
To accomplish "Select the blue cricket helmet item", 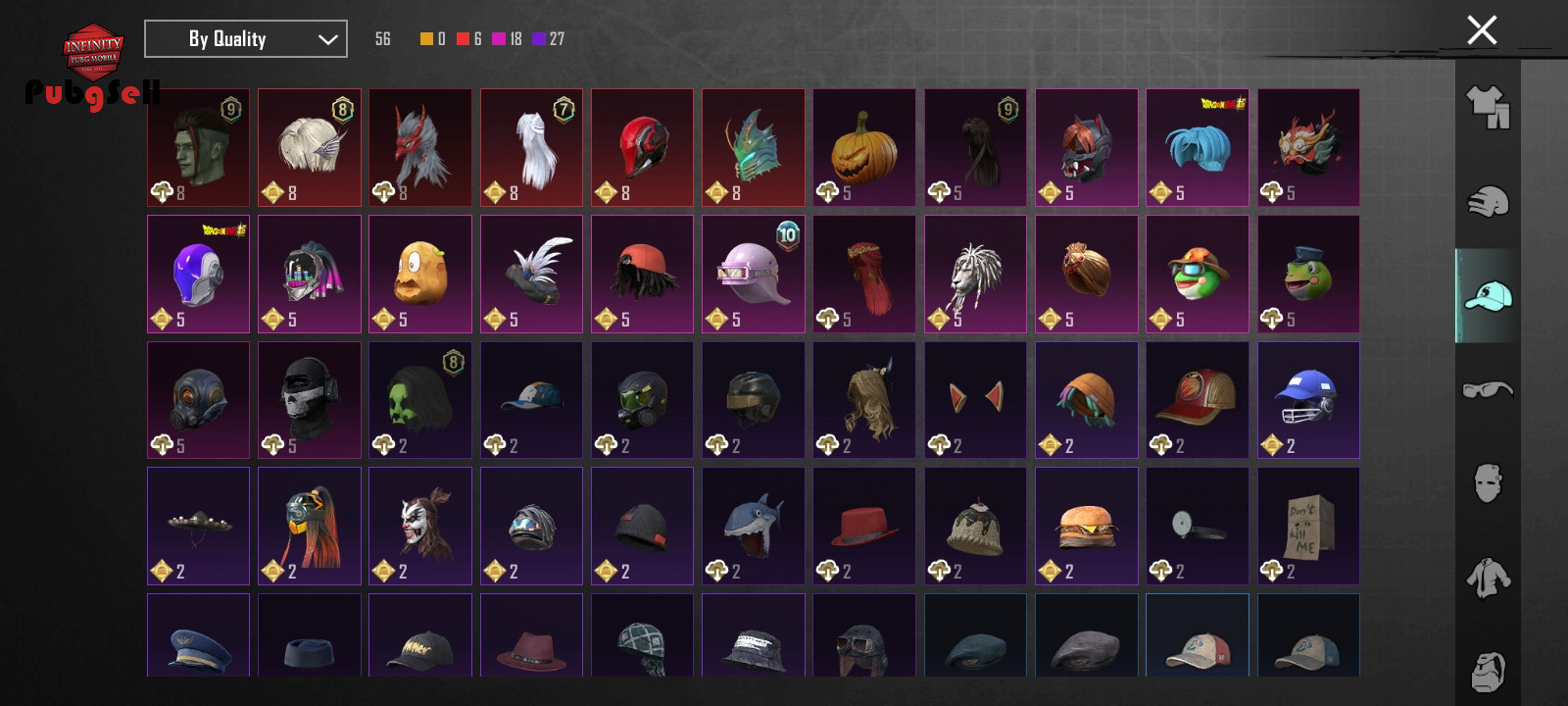I will click(x=1308, y=400).
